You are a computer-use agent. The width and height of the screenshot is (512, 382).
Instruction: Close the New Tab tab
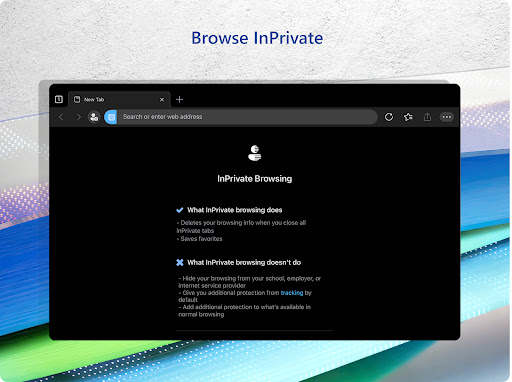[162, 100]
